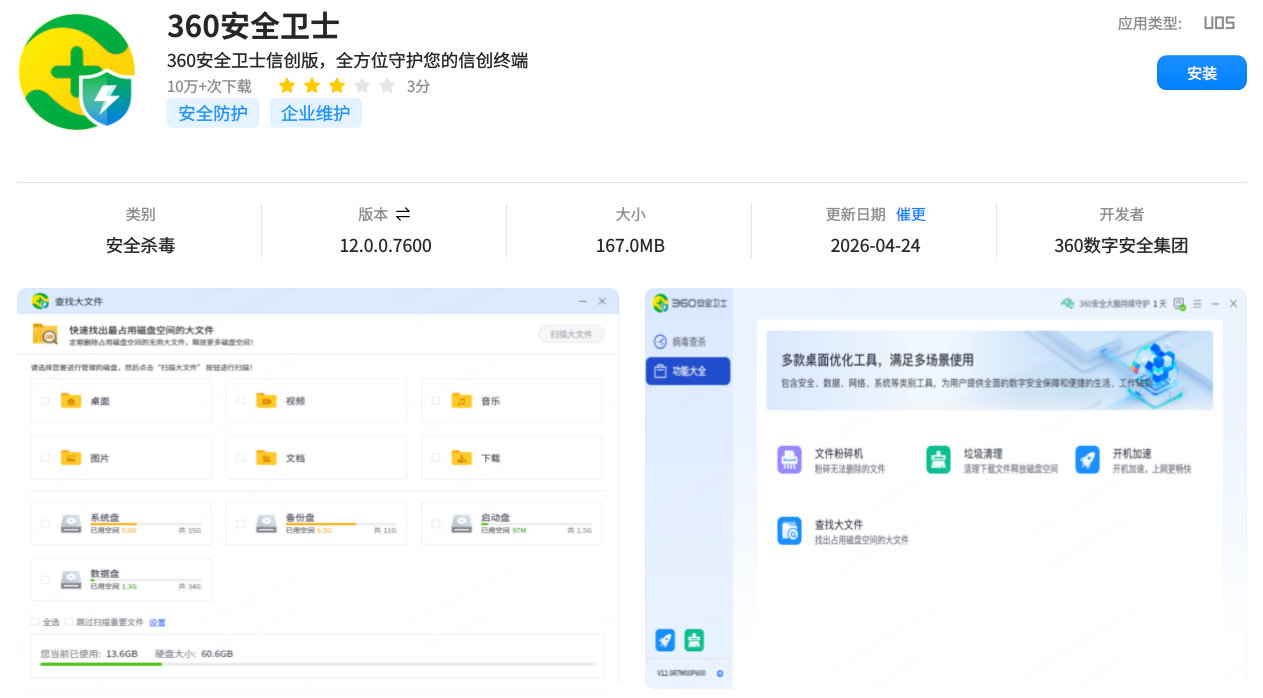Open the 开机加速 rocket tool icon
1263x698 pixels.
pyautogui.click(x=1087, y=459)
